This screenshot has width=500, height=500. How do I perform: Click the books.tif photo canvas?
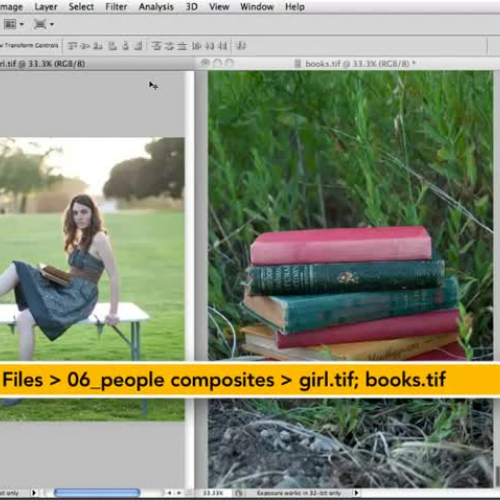350,279
